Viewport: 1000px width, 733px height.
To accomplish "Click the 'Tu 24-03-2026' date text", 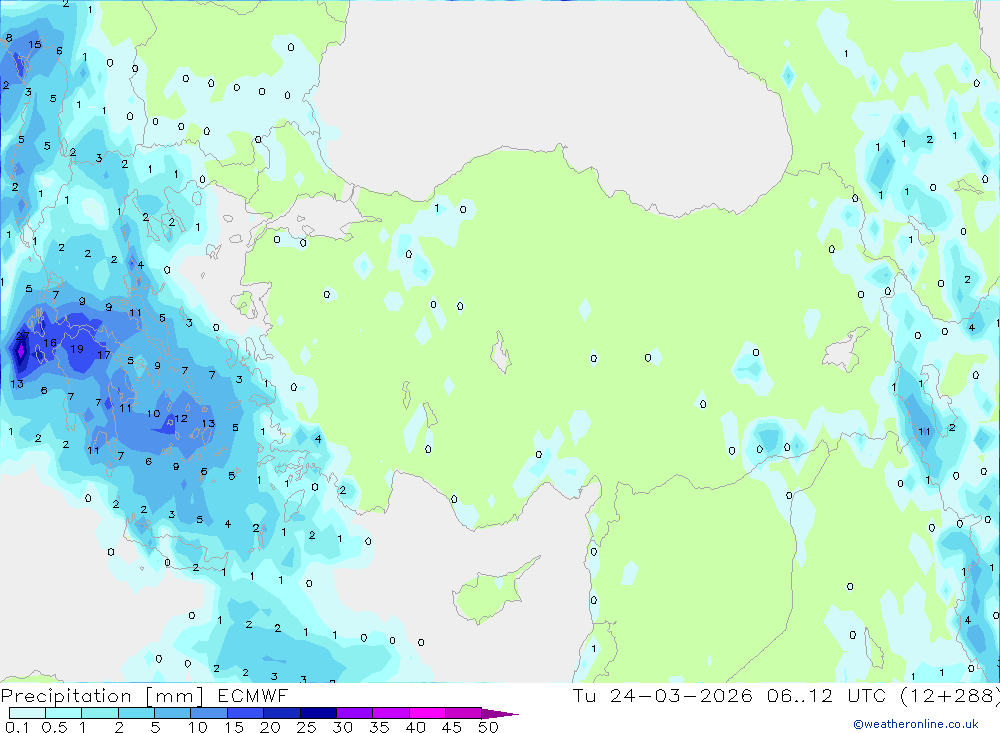I will point(662,695).
